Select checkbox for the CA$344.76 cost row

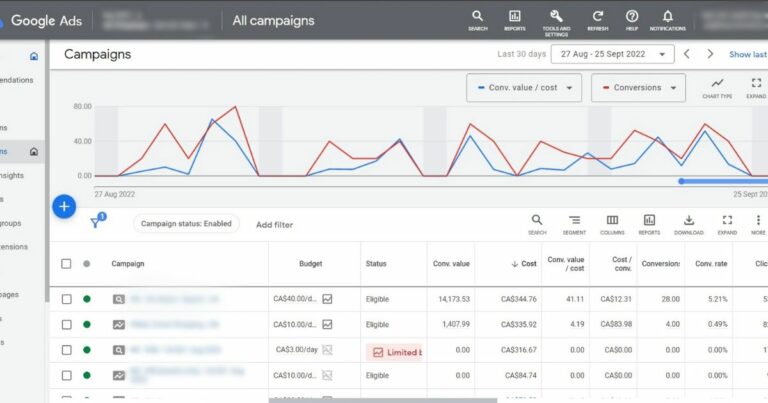(x=66, y=299)
